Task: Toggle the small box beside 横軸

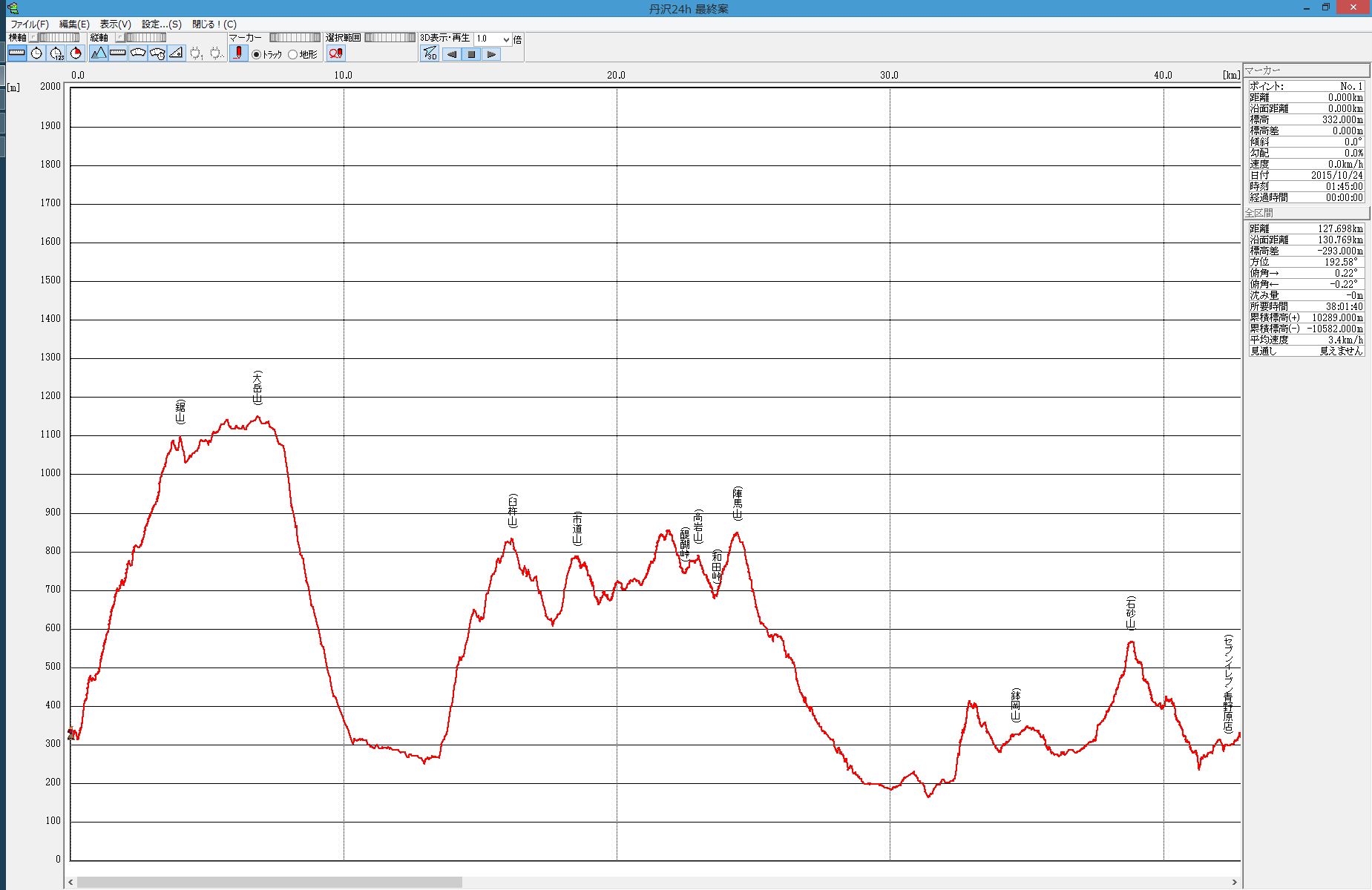Action: pyautogui.click(x=33, y=37)
